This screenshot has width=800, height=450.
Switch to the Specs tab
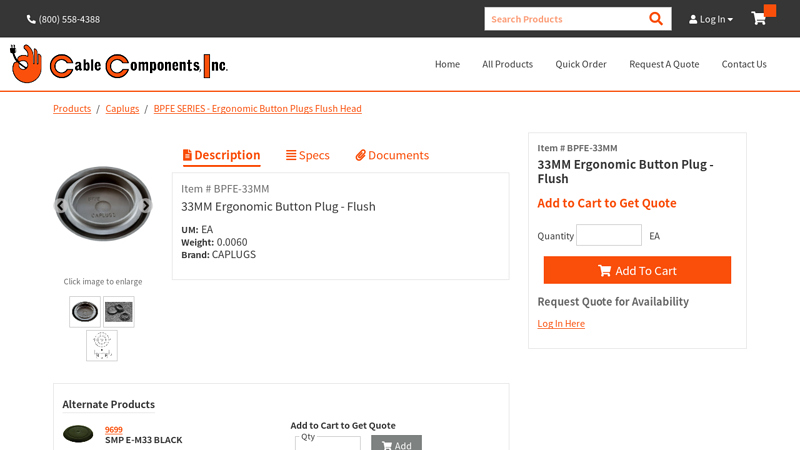pos(307,155)
